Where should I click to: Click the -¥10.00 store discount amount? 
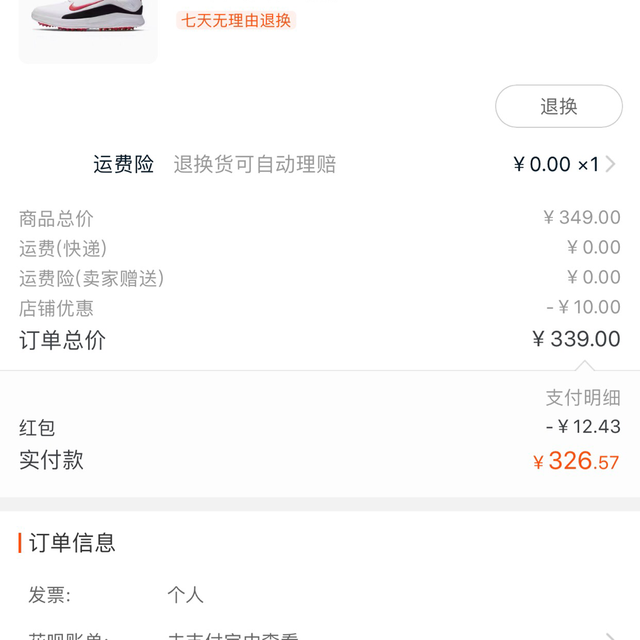(583, 308)
